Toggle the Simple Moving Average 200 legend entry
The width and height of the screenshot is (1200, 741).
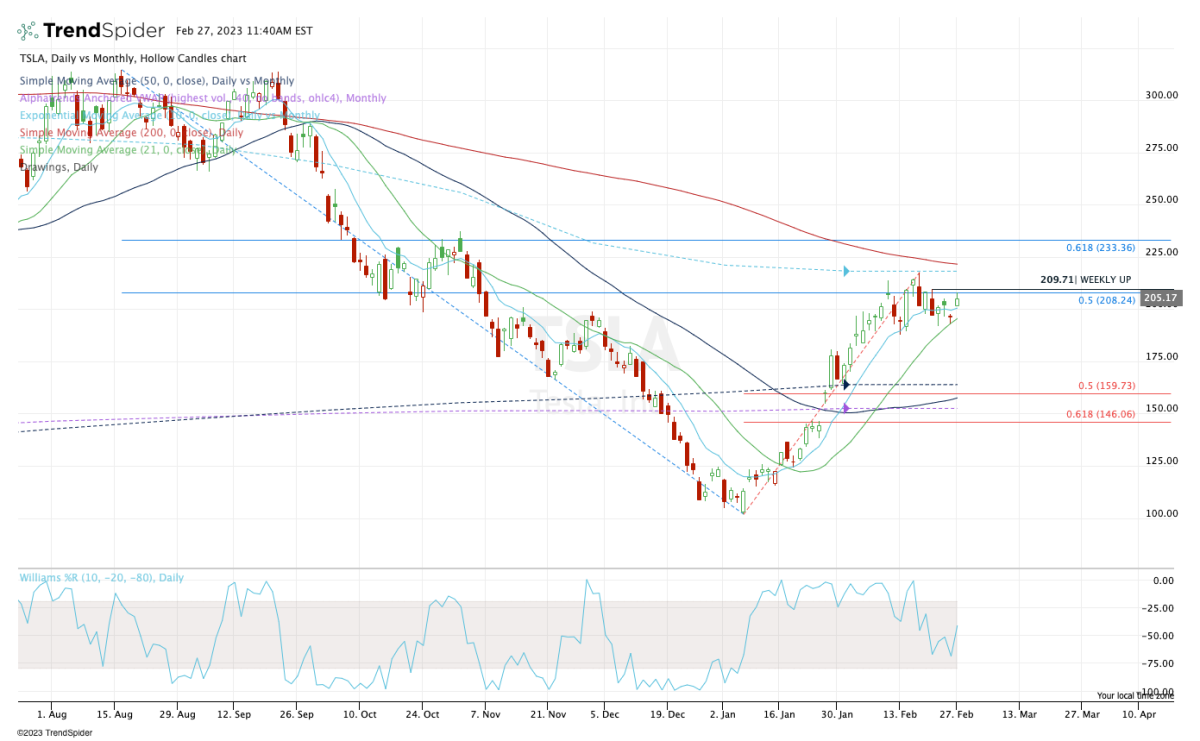pyautogui.click(x=131, y=132)
